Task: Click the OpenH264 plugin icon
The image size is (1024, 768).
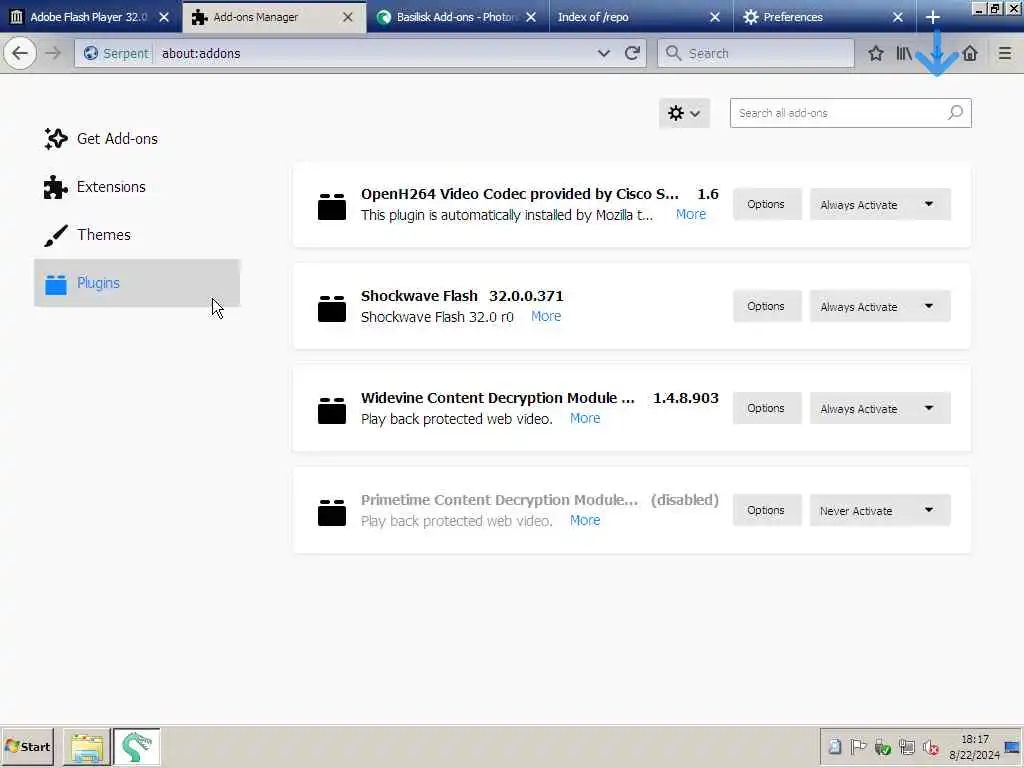Action: click(332, 206)
